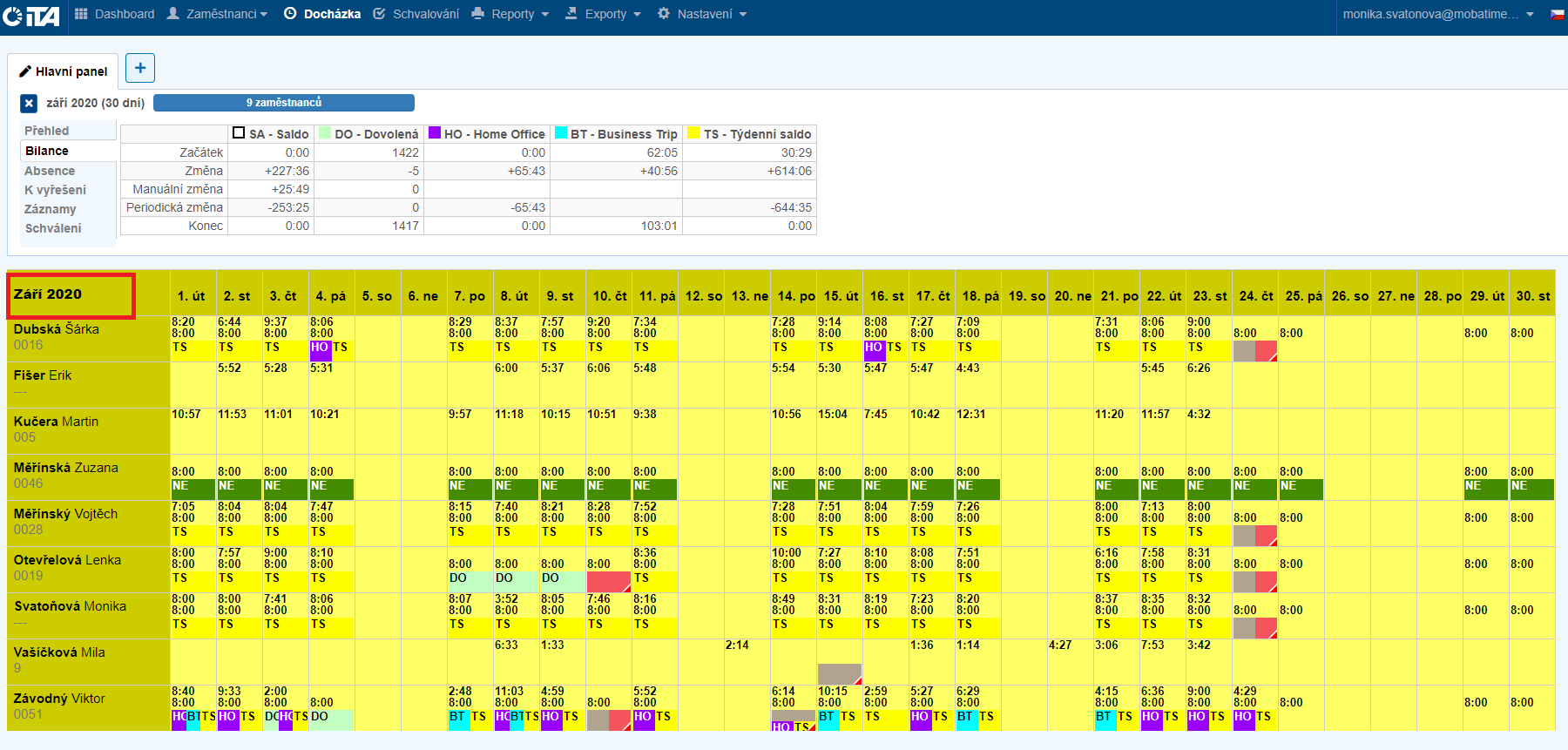Image resolution: width=1568 pixels, height=750 pixels.
Task: Click the Docházka clock icon
Action: (x=290, y=14)
